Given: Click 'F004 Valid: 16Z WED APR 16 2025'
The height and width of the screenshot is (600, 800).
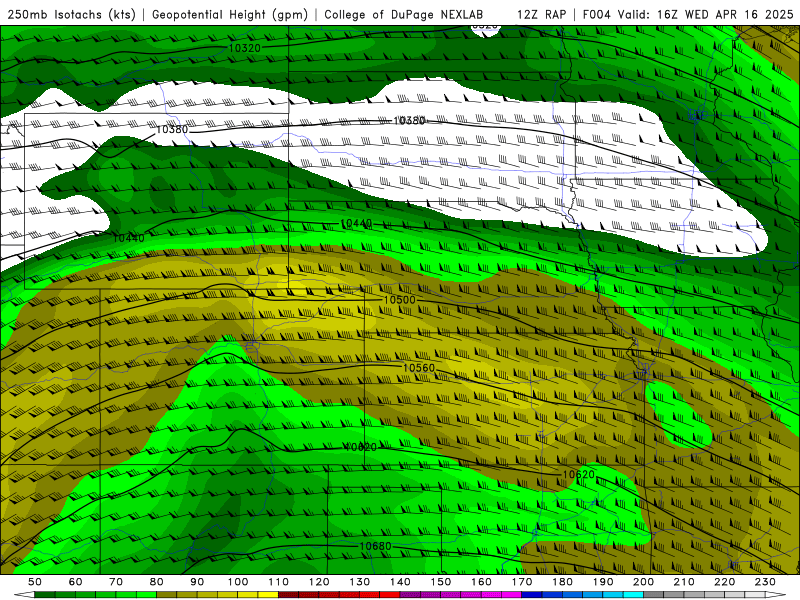Looking at the screenshot, I should (688, 14).
